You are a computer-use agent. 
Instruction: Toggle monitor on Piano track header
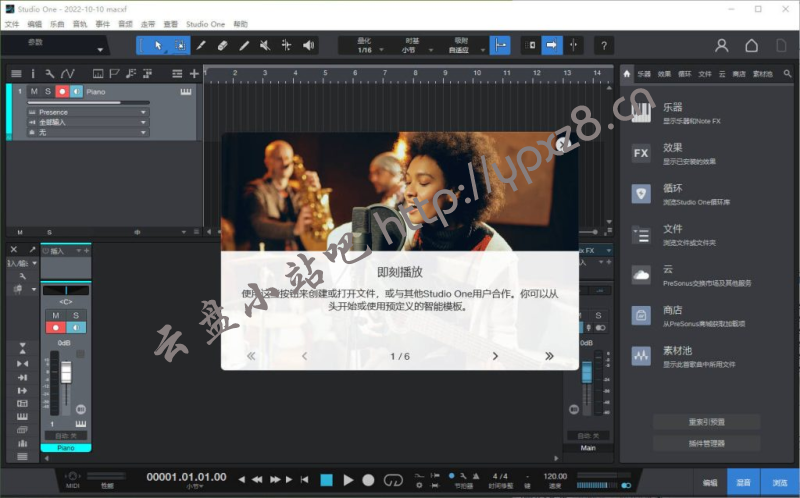tap(77, 91)
